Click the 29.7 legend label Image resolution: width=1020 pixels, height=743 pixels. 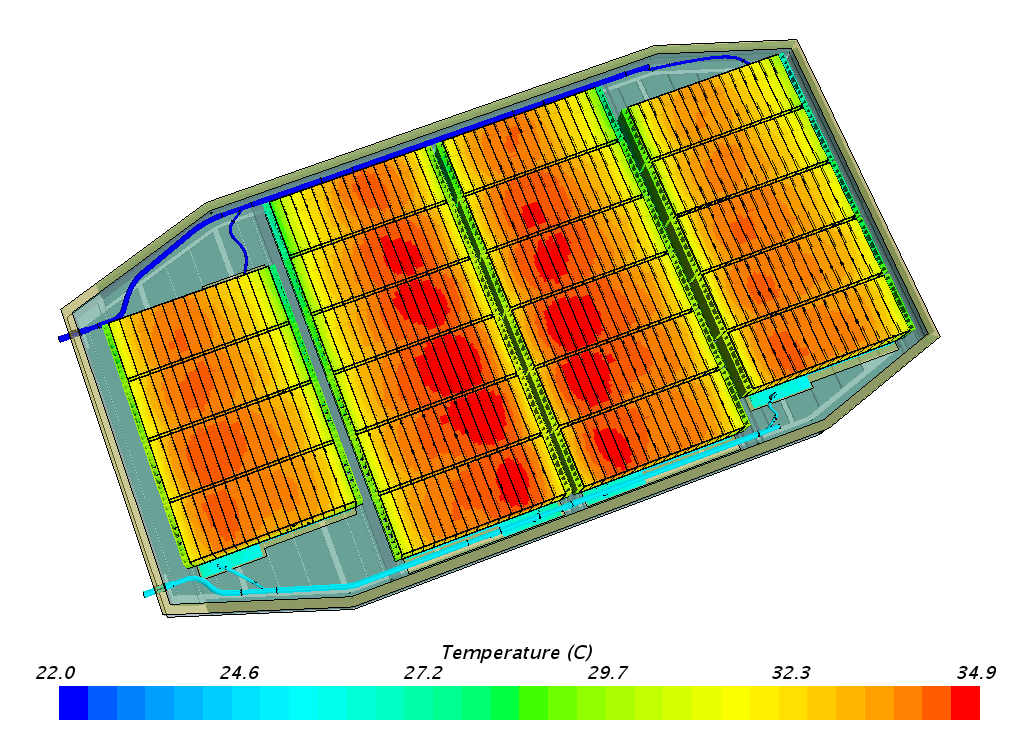pyautogui.click(x=607, y=673)
